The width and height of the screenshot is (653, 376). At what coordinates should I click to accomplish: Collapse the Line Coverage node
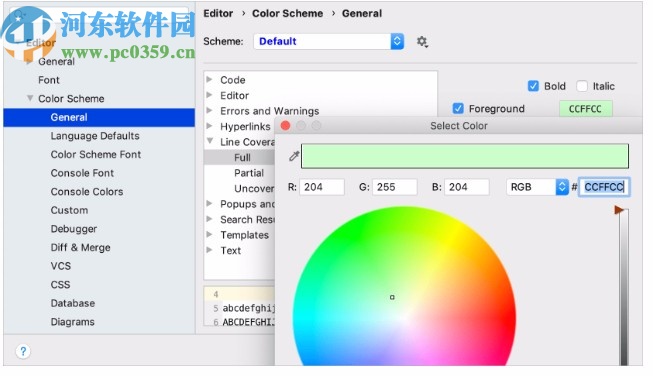coord(210,141)
